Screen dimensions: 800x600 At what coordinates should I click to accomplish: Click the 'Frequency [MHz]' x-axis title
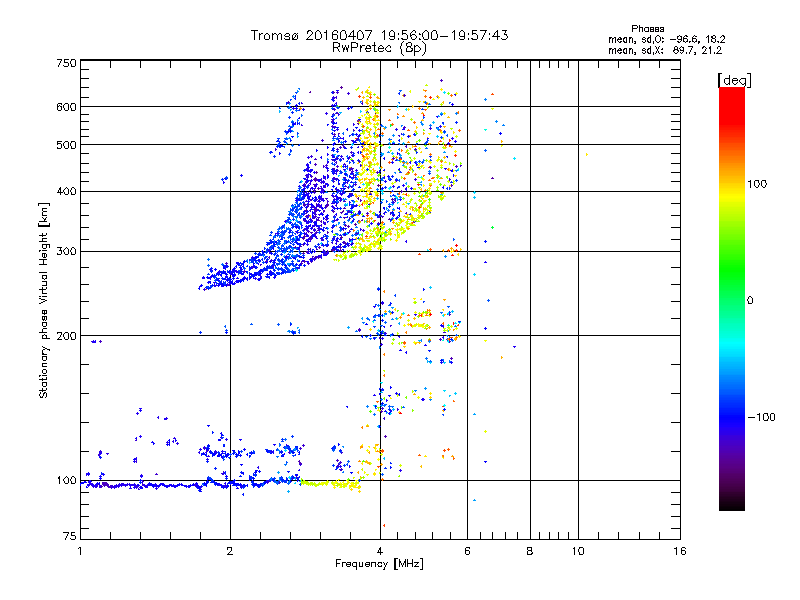pos(379,564)
